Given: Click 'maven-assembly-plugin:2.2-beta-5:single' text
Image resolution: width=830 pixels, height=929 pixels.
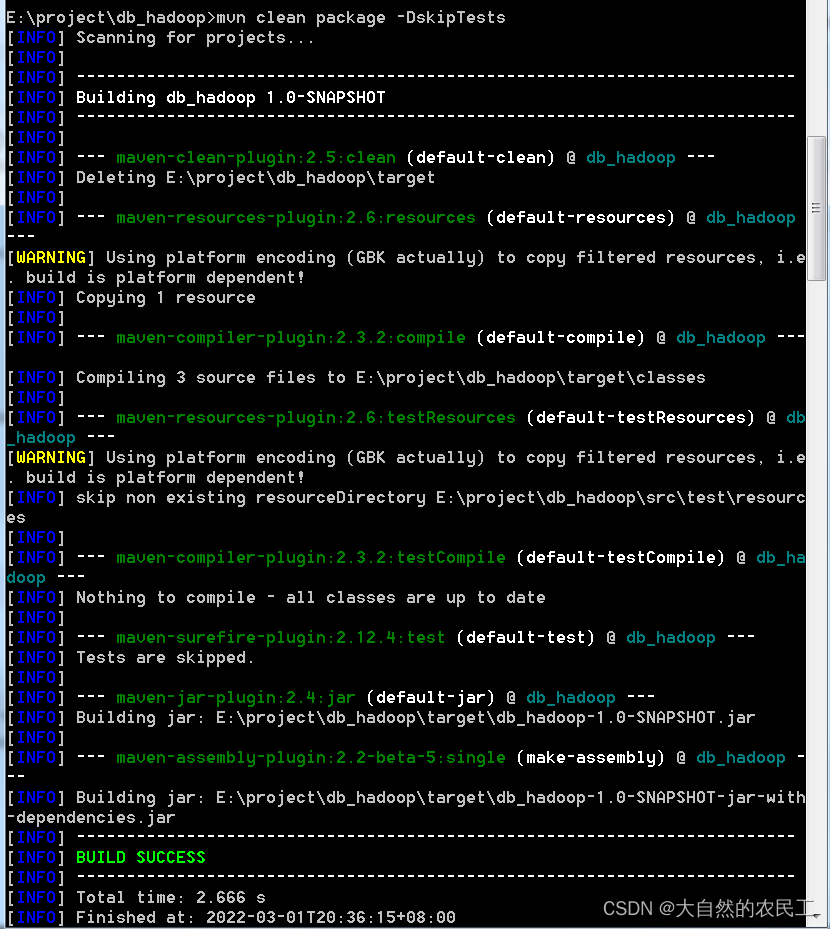Looking at the screenshot, I should [311, 757].
